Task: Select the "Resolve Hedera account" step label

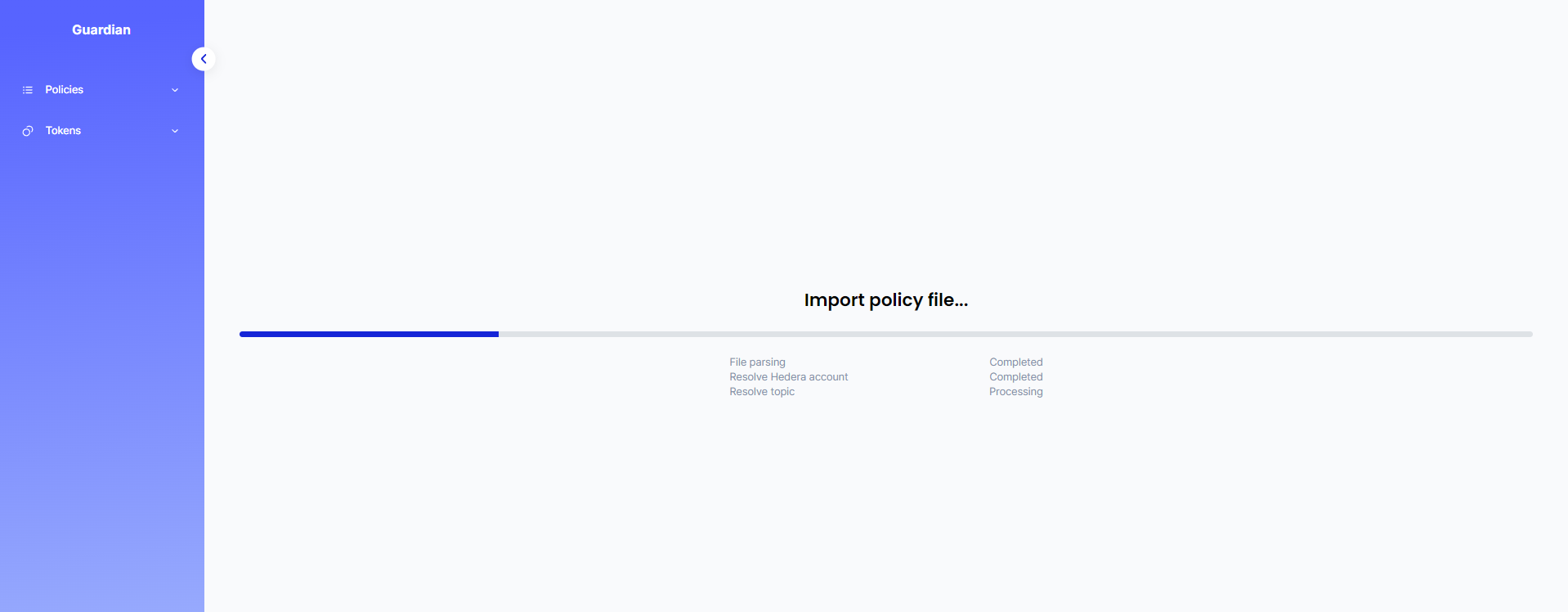Action: [788, 377]
